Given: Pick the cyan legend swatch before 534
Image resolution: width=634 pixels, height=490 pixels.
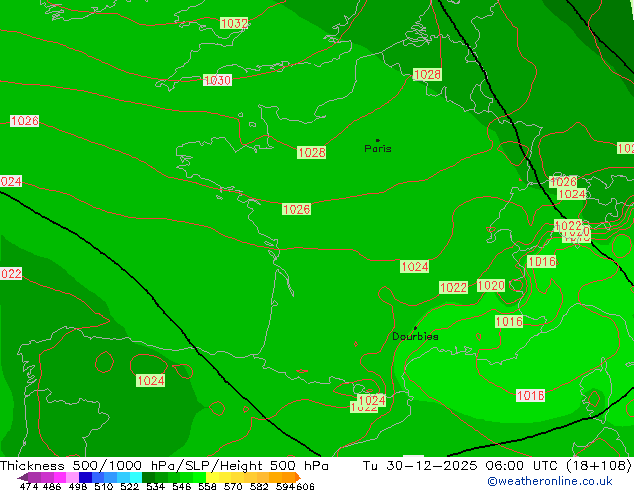Looking at the screenshot, I should click(x=136, y=477).
